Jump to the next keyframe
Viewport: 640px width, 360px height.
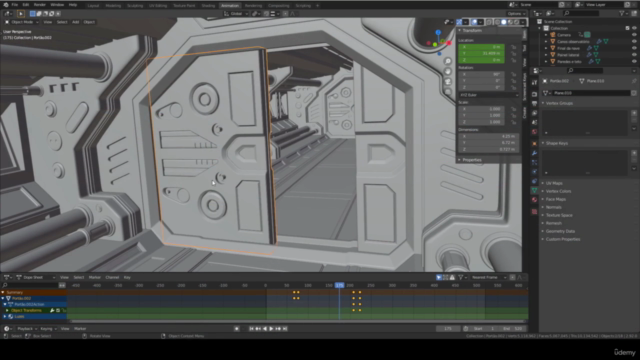tap(278, 329)
